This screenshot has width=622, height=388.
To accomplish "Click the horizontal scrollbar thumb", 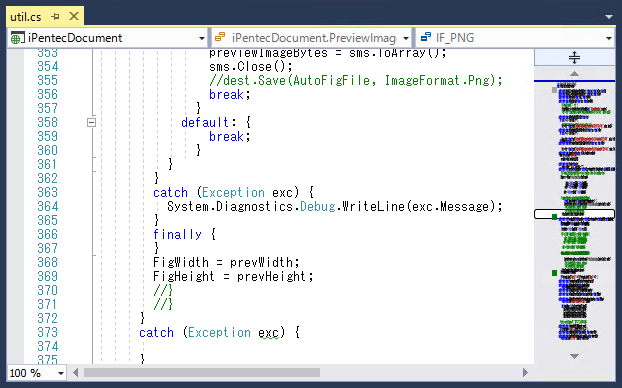I will 202,373.
